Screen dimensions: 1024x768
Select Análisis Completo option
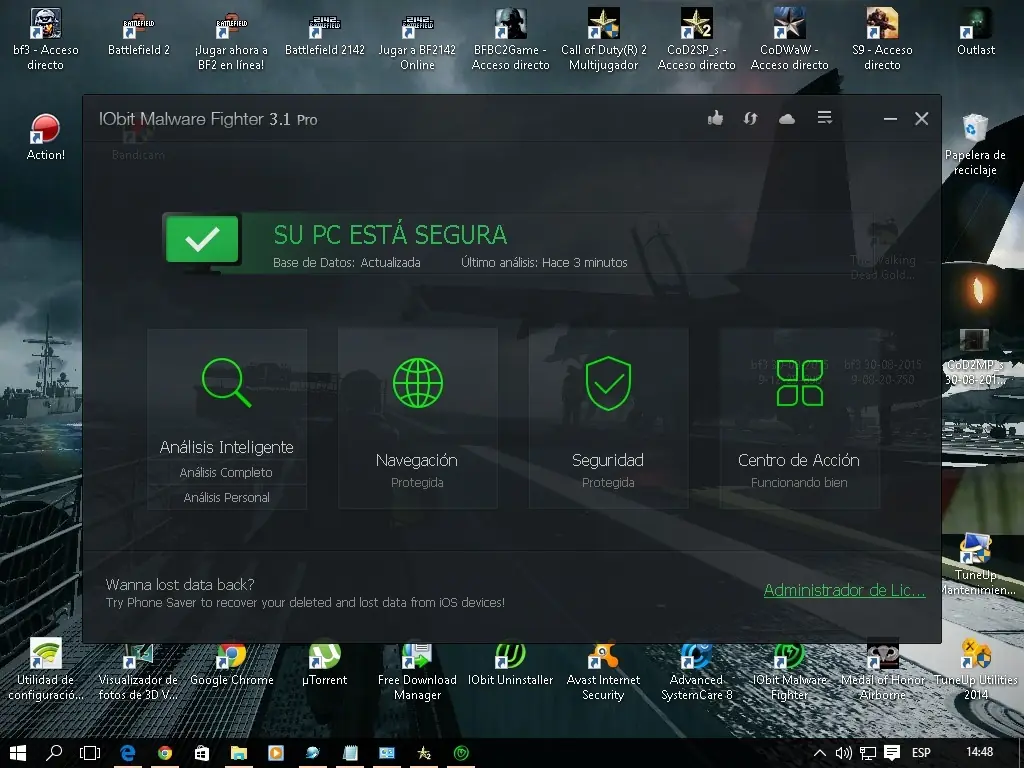[226, 472]
